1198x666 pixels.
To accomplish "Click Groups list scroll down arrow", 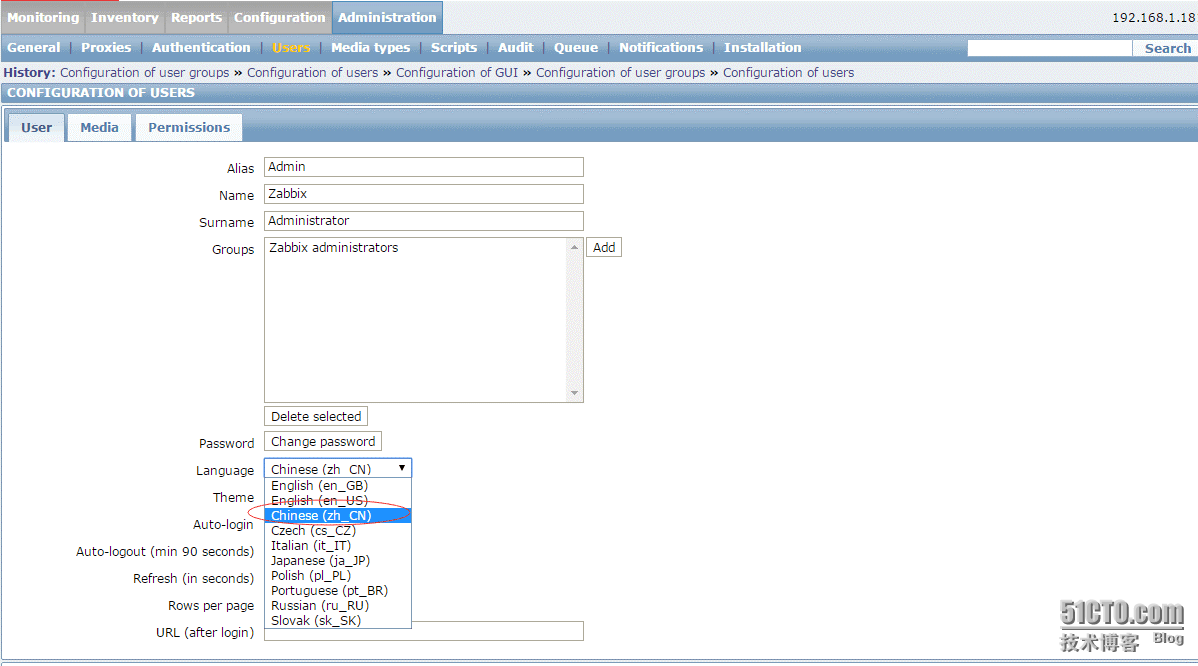I will pos(575,393).
